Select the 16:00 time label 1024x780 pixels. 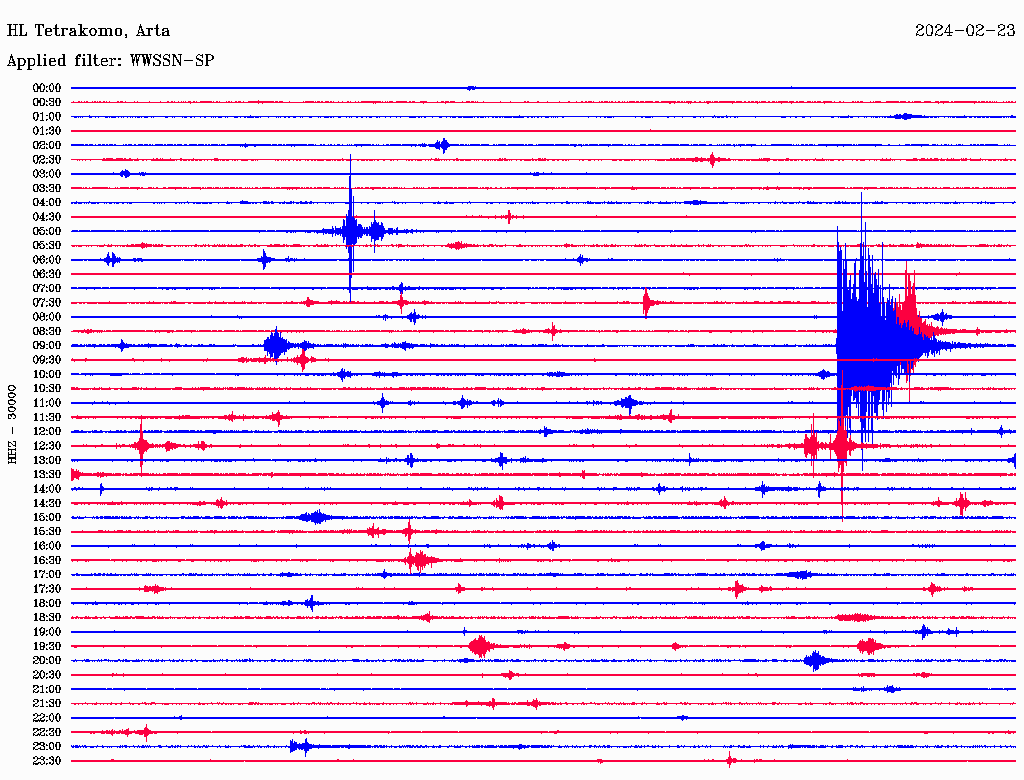47,545
